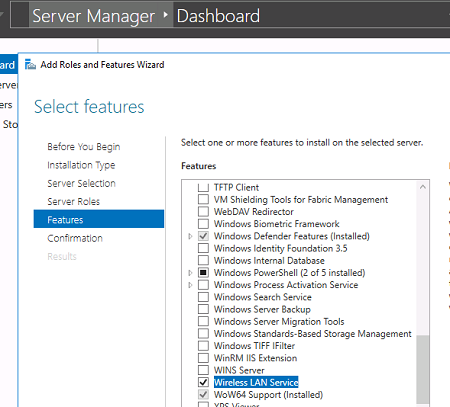Check the WinRM IIS Extension box

[203, 358]
